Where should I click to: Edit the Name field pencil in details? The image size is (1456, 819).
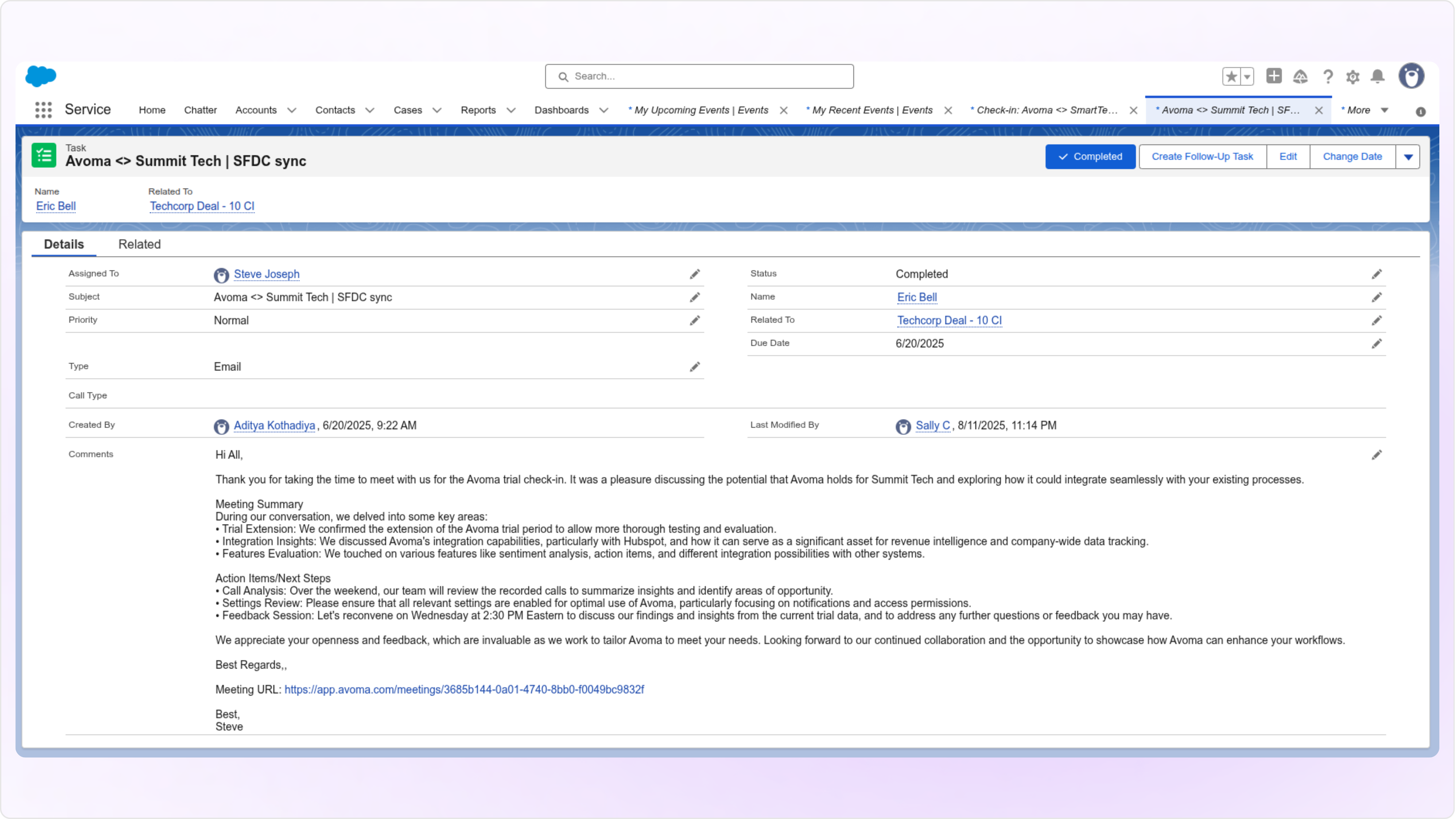[1376, 297]
